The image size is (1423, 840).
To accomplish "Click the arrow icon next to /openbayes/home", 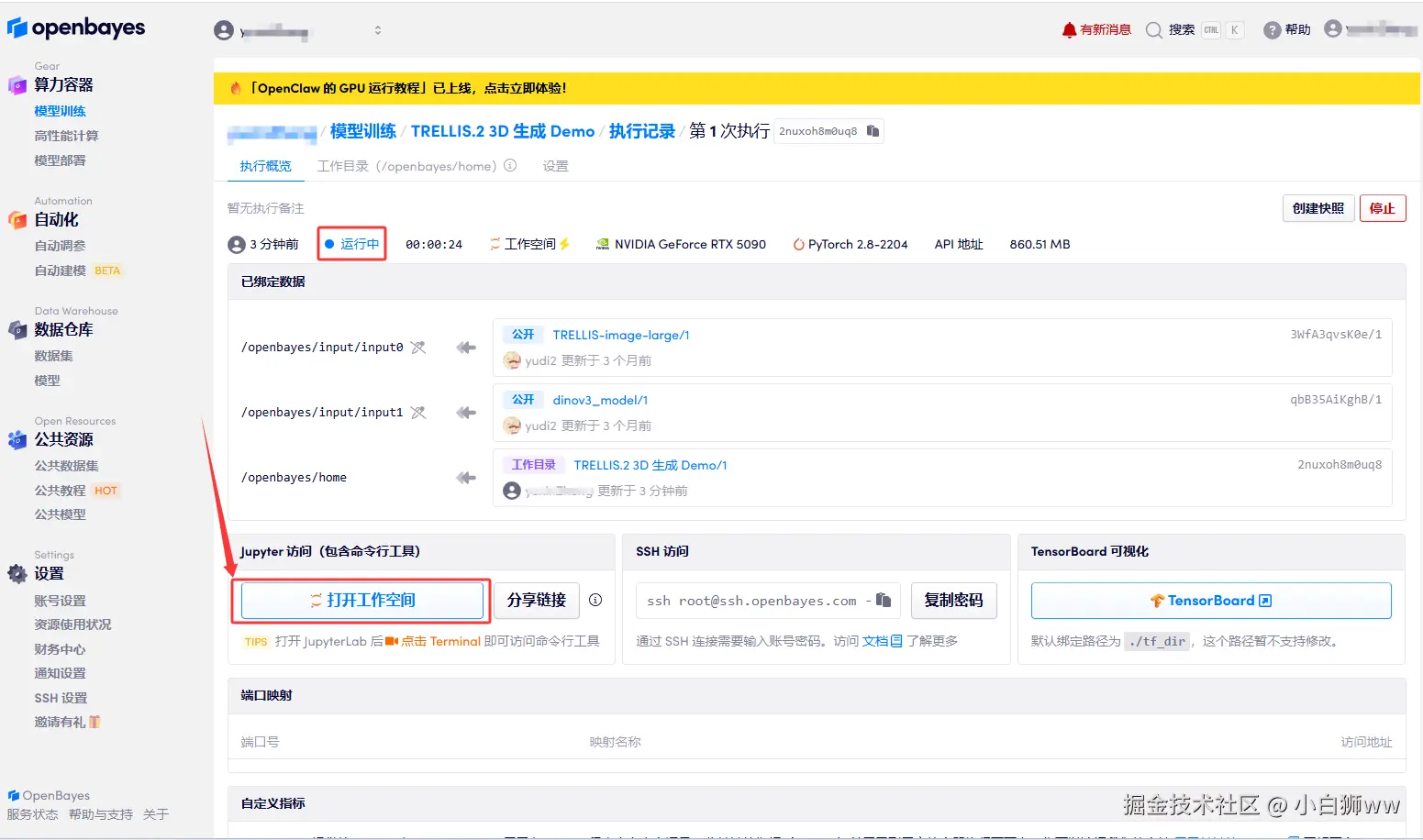I will point(466,478).
